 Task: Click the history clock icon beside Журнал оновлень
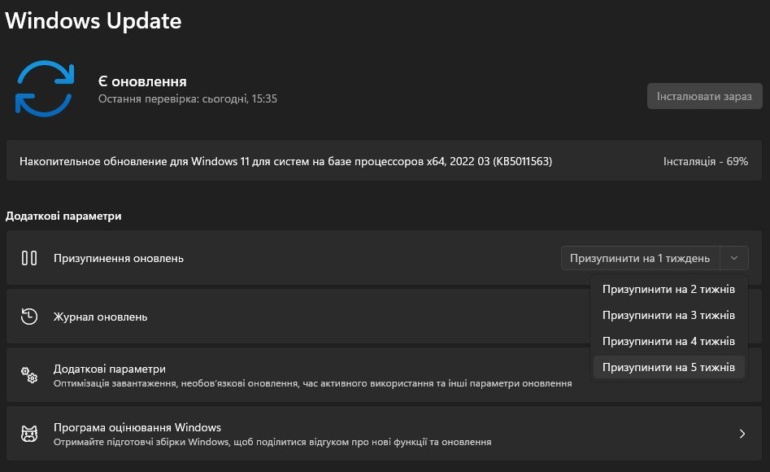(x=29, y=316)
